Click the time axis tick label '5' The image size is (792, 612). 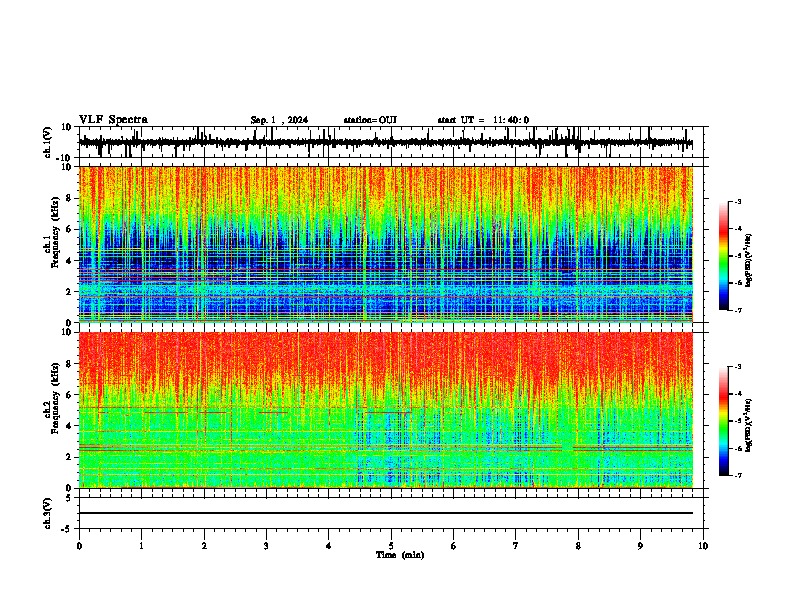pyautogui.click(x=391, y=546)
